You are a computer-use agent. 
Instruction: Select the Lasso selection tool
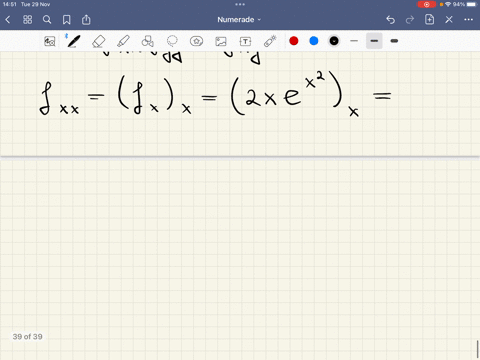pos(172,41)
